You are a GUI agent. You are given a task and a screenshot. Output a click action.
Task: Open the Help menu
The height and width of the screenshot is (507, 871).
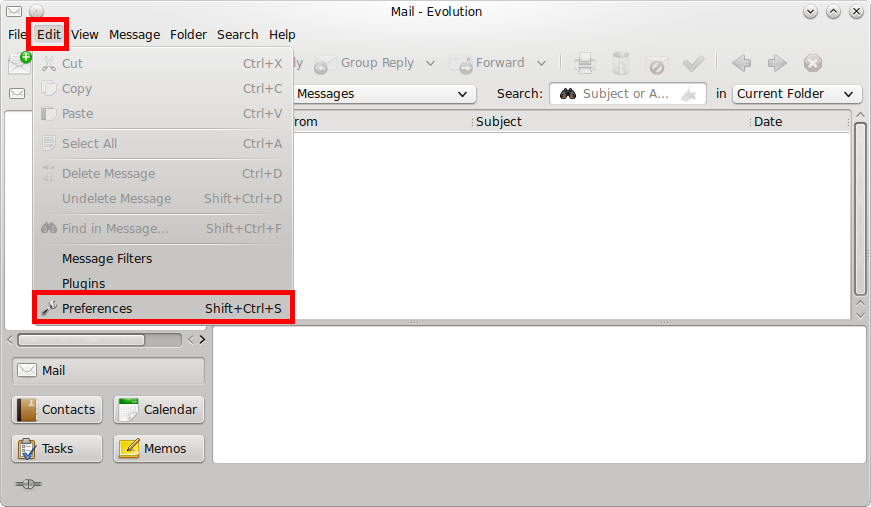[282, 34]
